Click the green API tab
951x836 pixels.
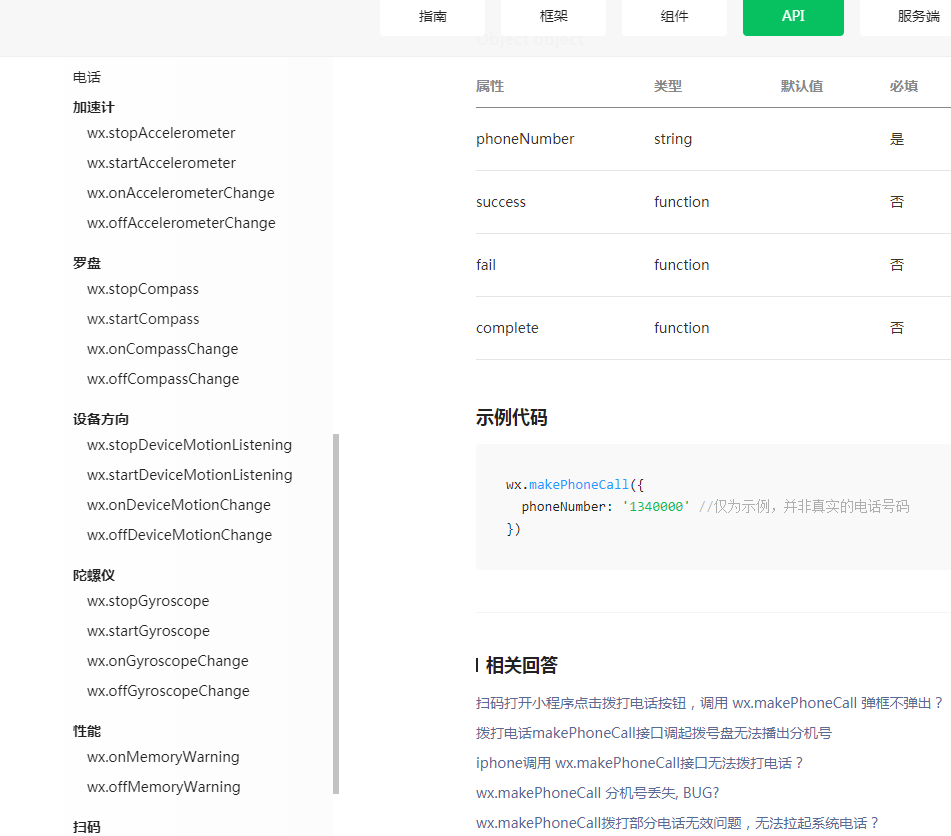coord(793,16)
